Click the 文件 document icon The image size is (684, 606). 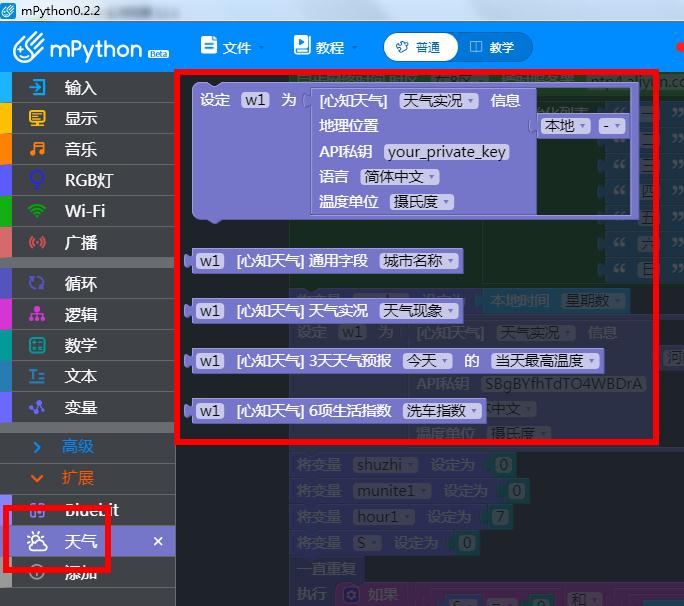click(x=209, y=45)
